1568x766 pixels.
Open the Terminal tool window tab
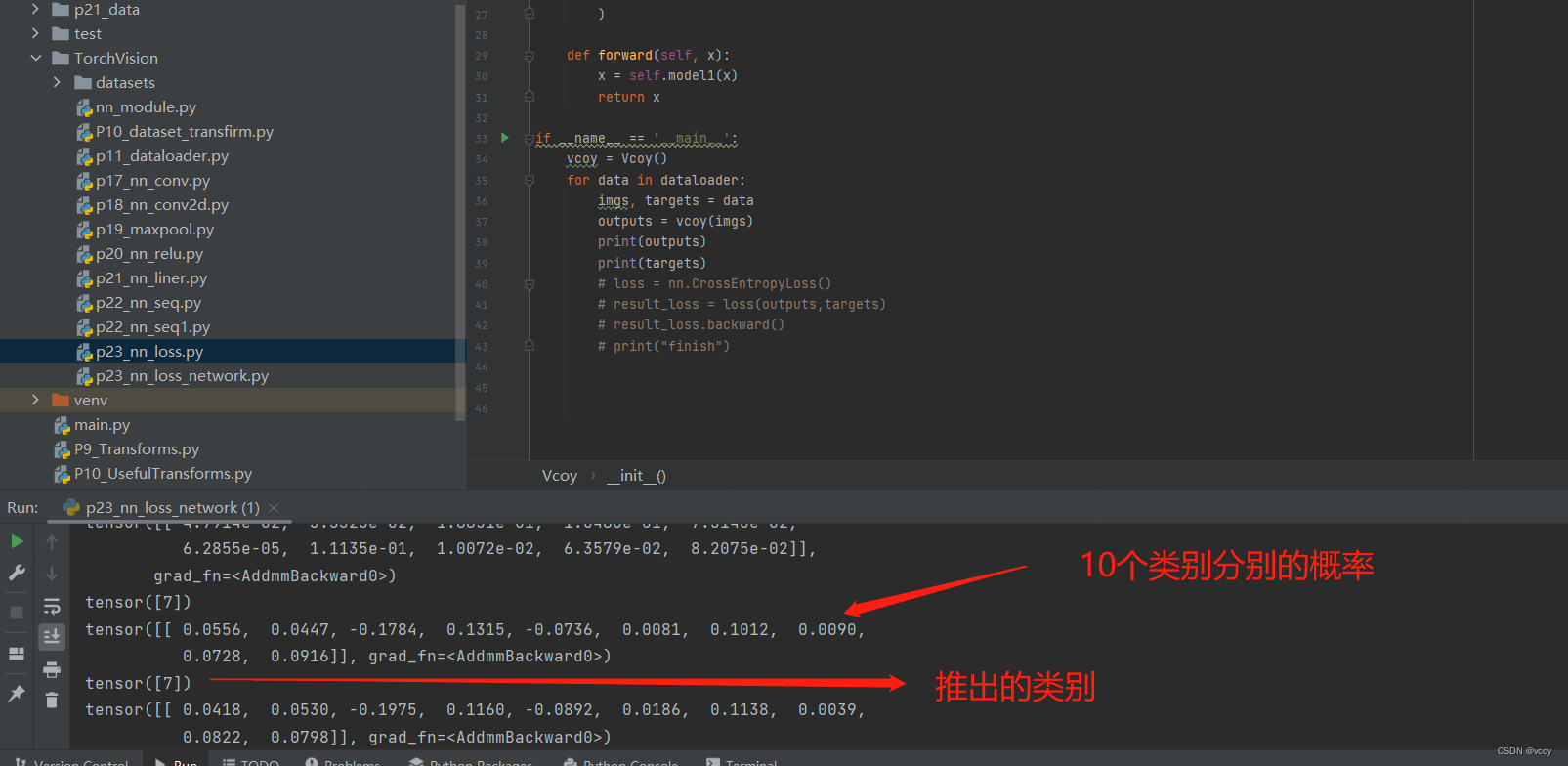(x=742, y=762)
